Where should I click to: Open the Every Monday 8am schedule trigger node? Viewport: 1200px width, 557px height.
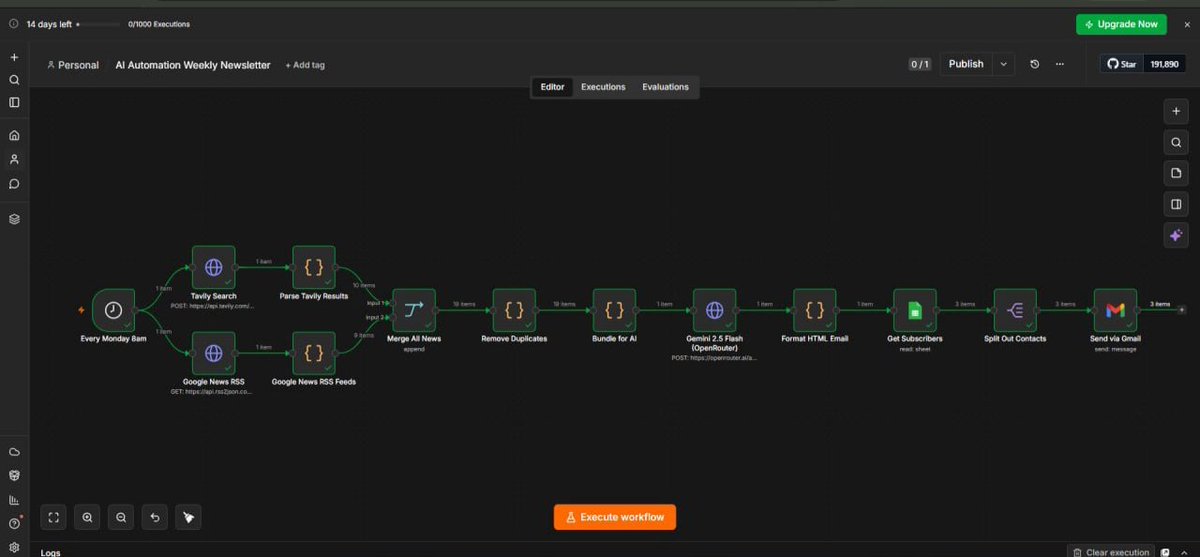113,310
